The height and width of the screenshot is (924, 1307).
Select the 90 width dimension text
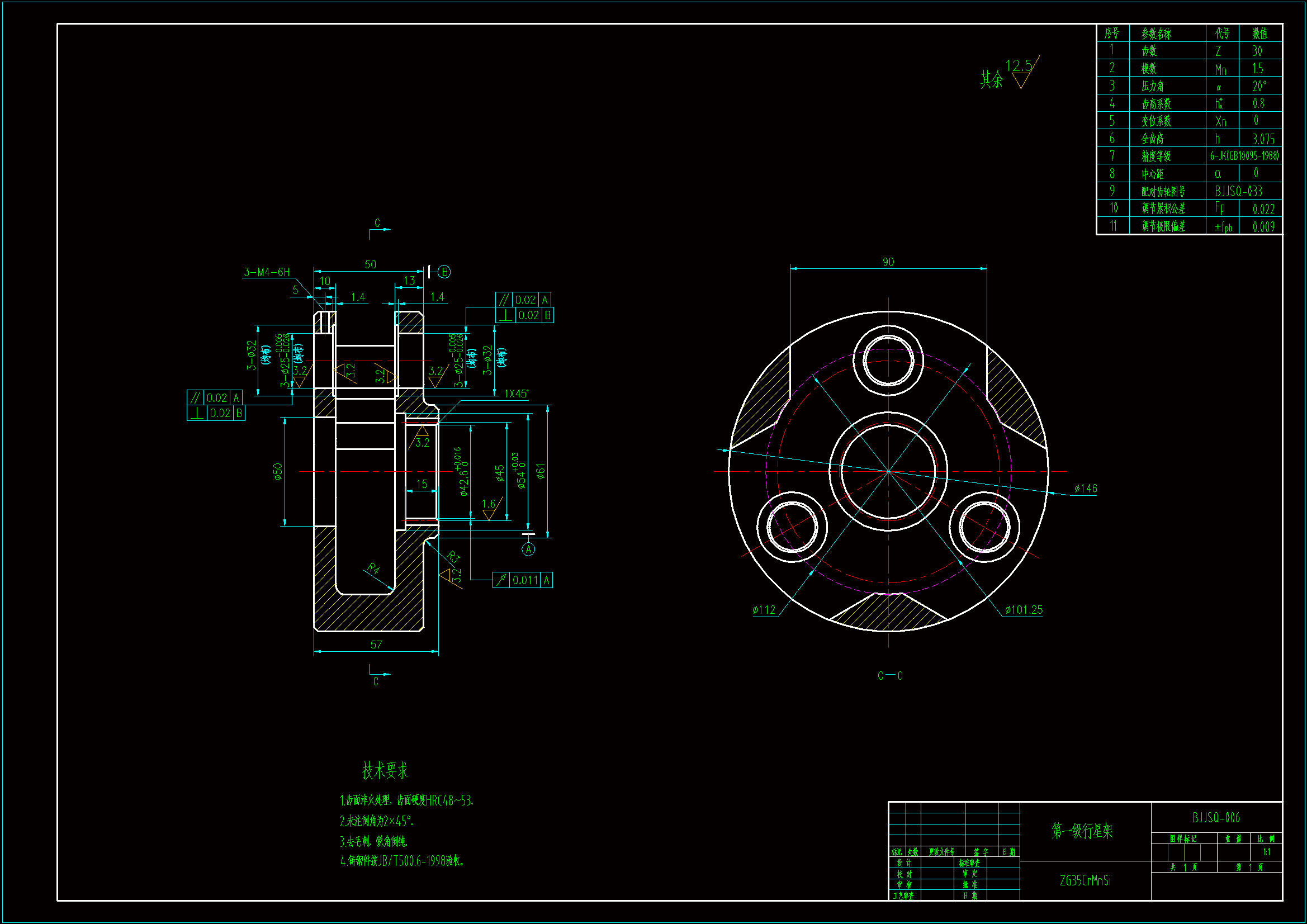point(888,262)
